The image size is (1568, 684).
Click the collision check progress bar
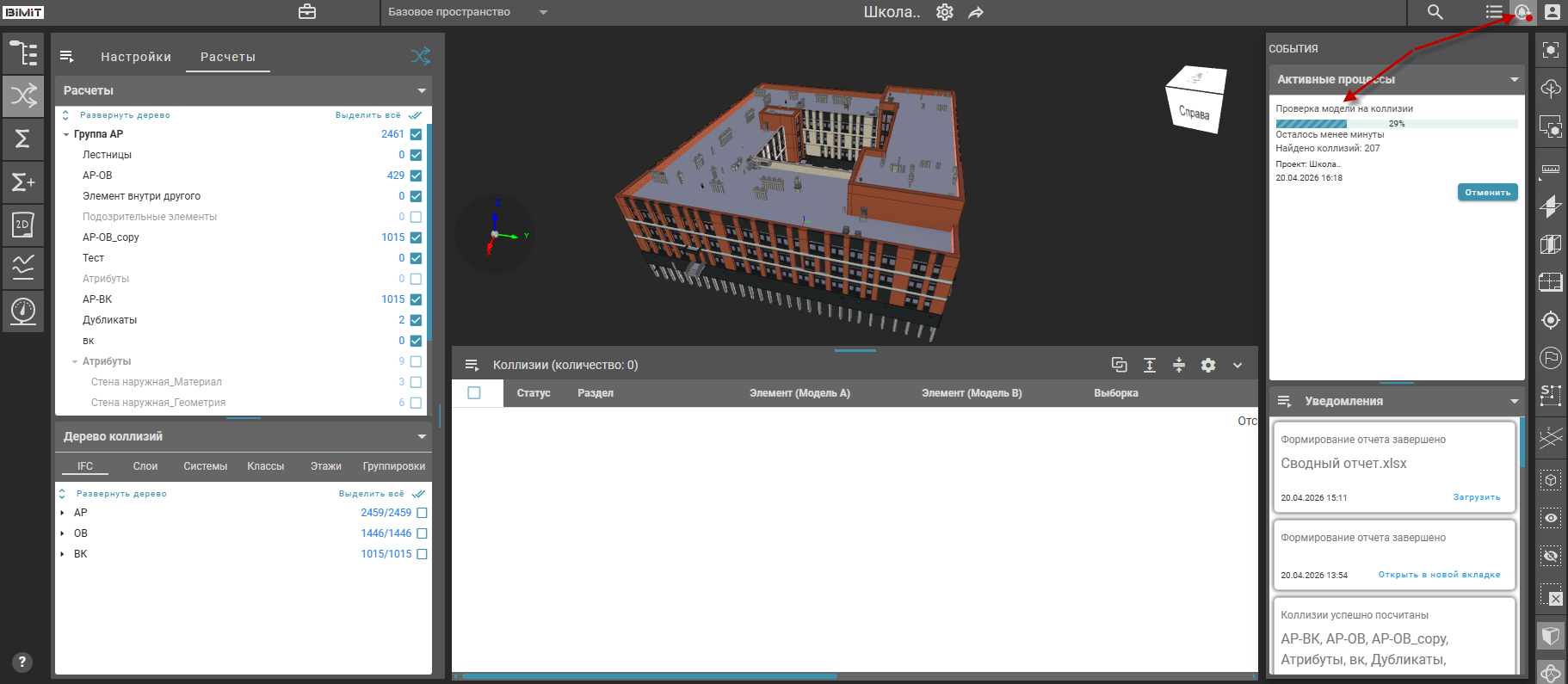[x=1396, y=124]
